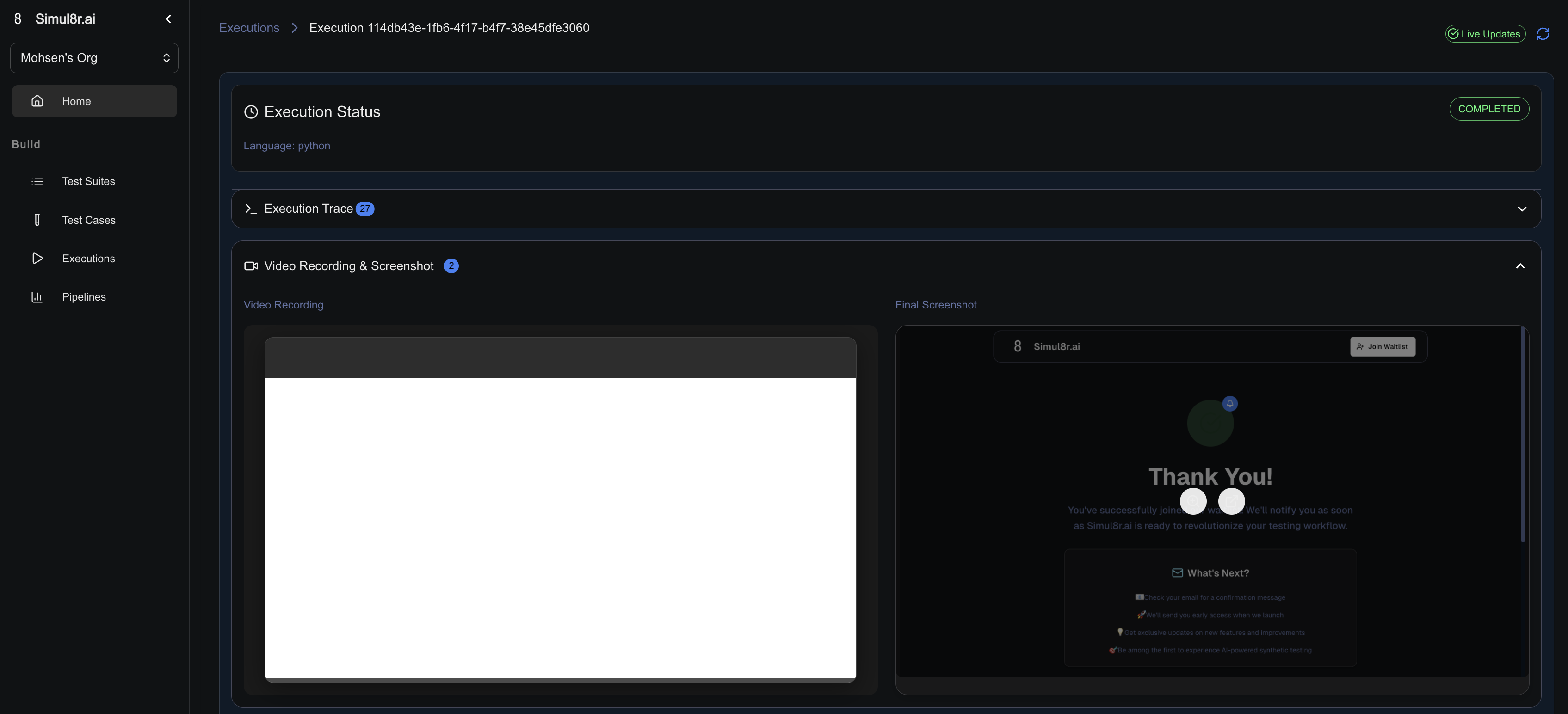This screenshot has height=714, width=1568.
Task: Open Executions from the play icon
Action: (37, 258)
